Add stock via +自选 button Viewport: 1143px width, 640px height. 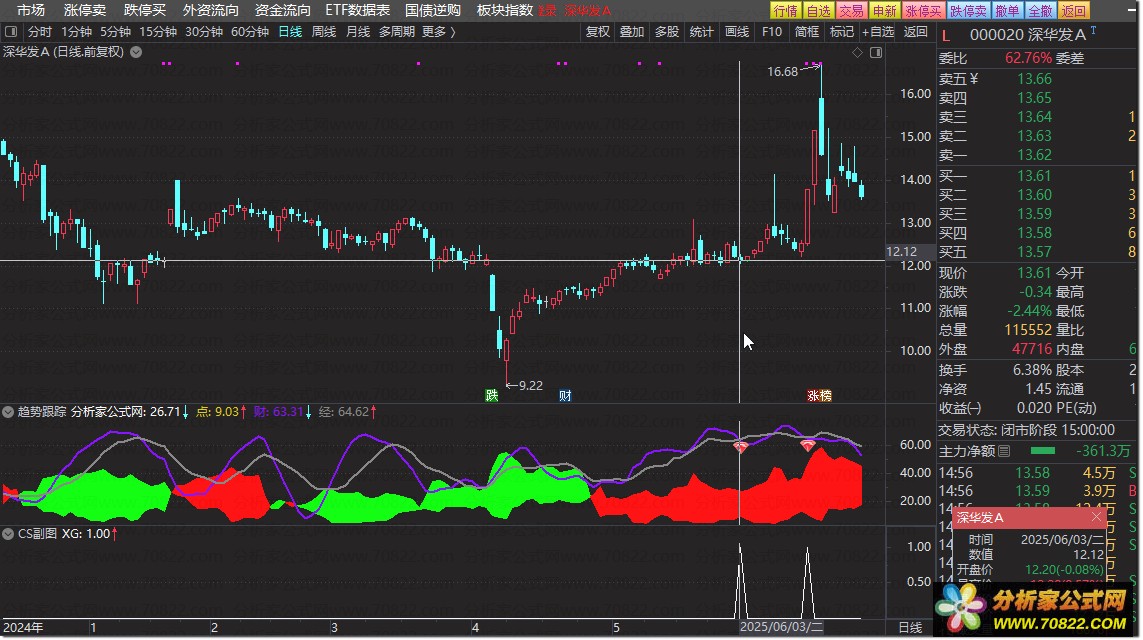[878, 32]
